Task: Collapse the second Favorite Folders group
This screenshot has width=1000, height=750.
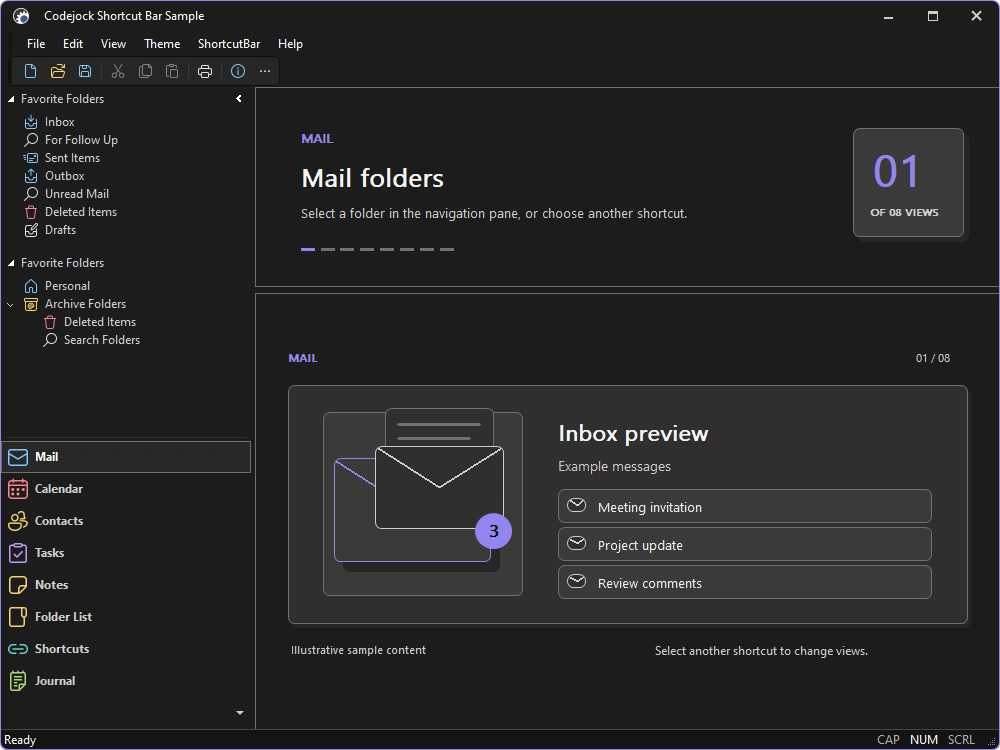Action: point(11,263)
